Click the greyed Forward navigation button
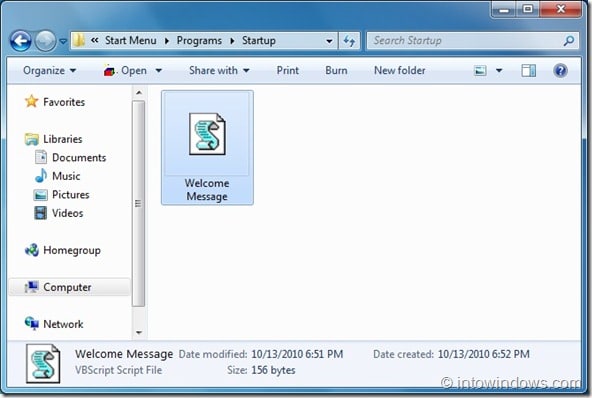 click(x=45, y=41)
